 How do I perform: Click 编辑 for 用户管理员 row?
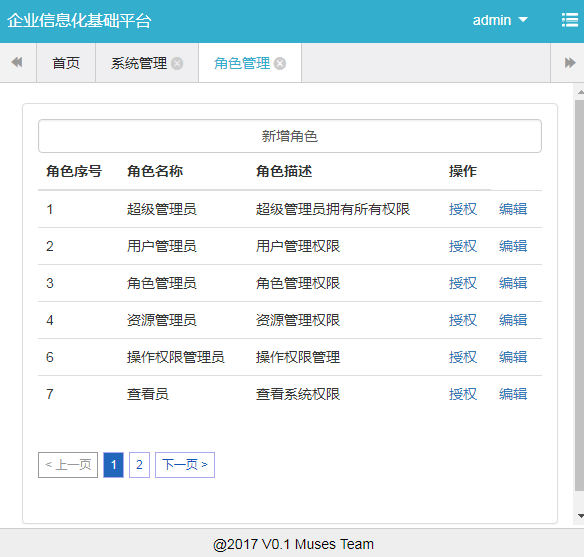coord(513,246)
